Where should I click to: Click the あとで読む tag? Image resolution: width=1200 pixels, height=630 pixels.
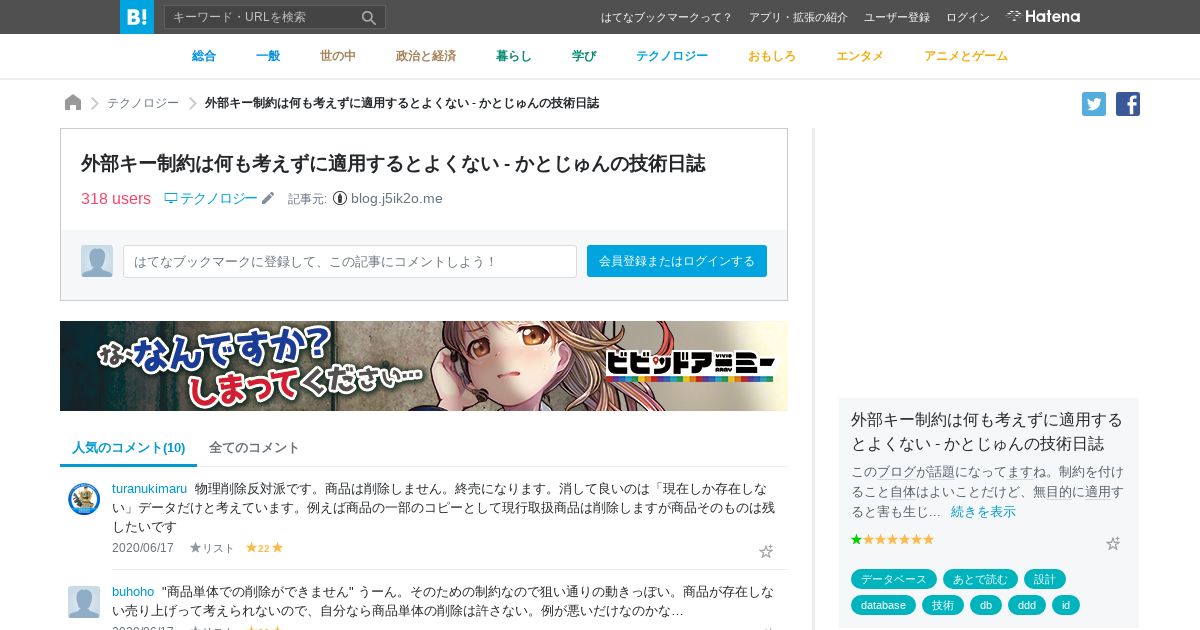point(981,579)
